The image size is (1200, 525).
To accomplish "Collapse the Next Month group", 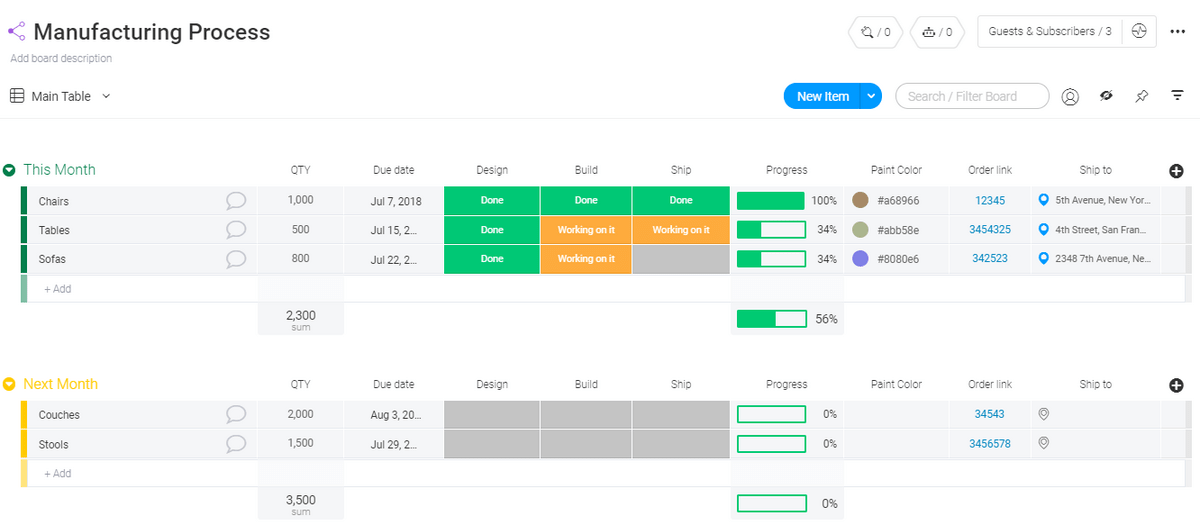I will [x=10, y=385].
